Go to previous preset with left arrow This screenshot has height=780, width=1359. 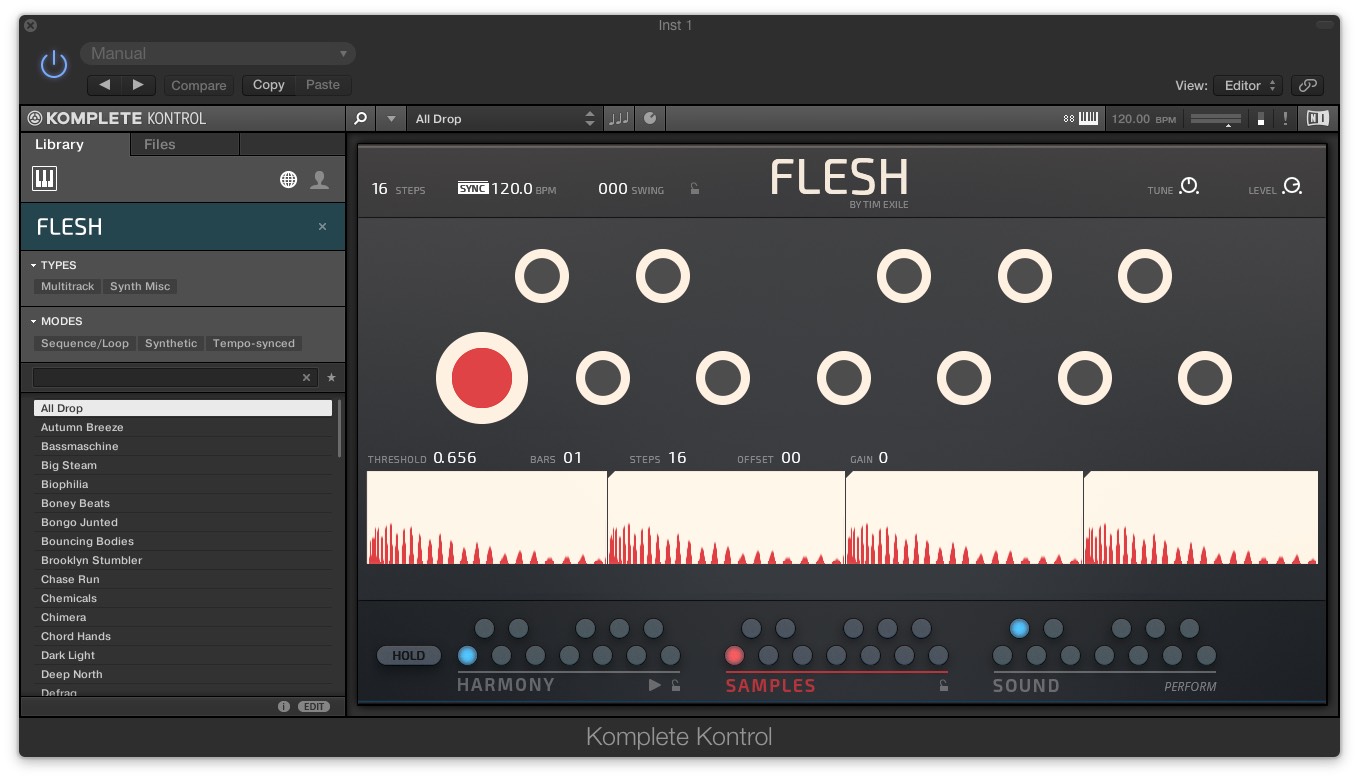(105, 85)
